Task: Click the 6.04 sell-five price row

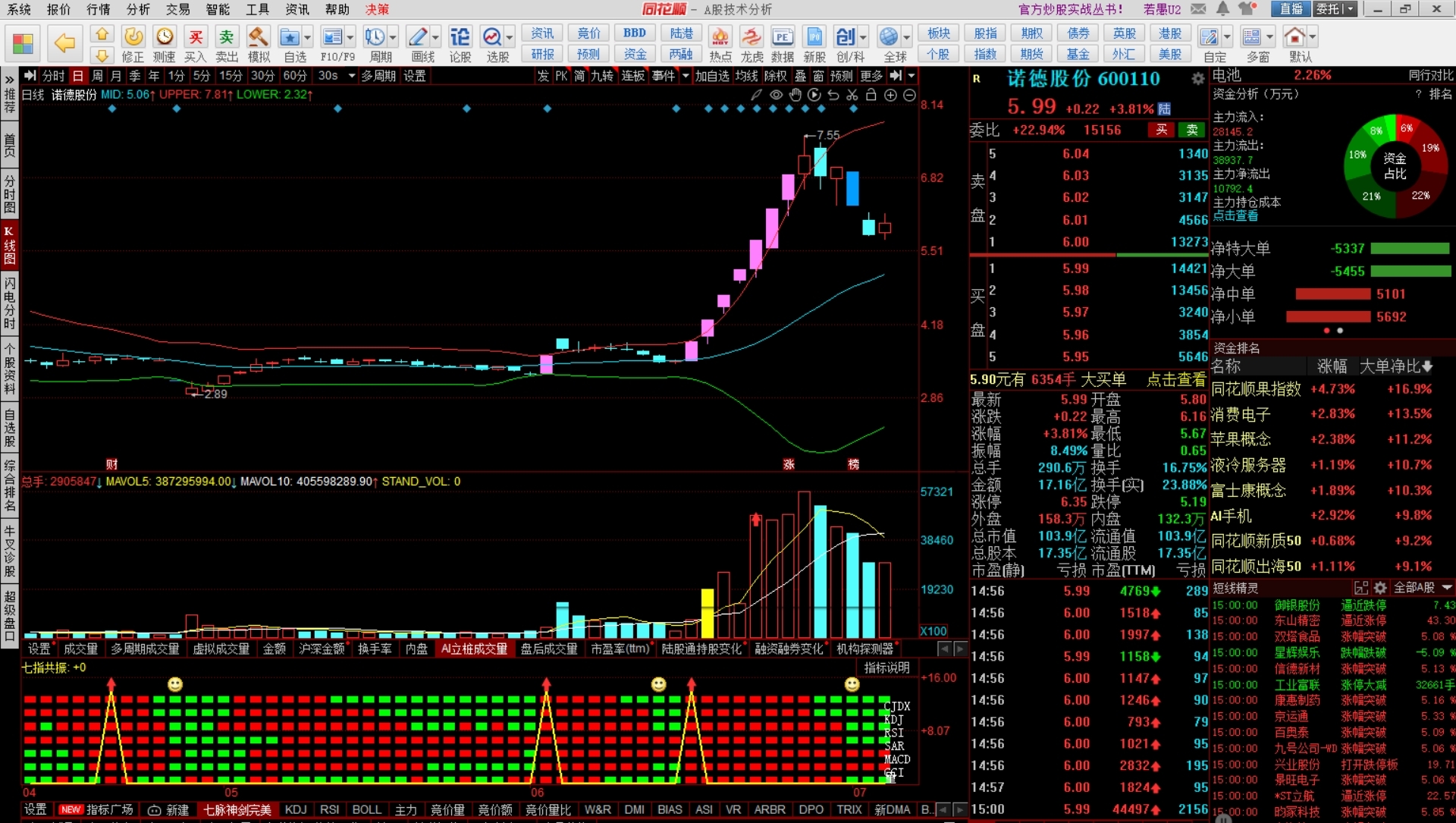Action: pos(1075,154)
